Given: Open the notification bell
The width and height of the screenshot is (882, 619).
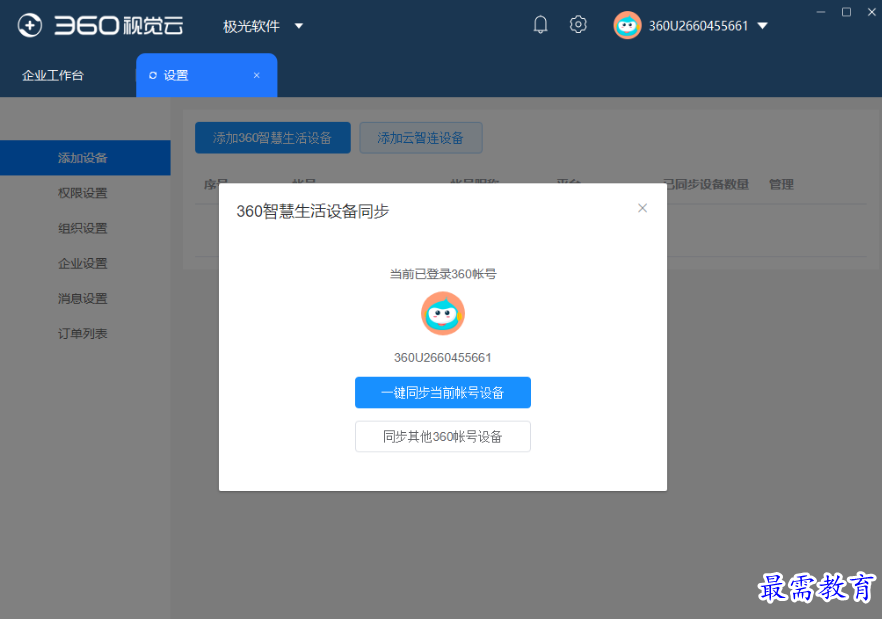Looking at the screenshot, I should pos(540,25).
